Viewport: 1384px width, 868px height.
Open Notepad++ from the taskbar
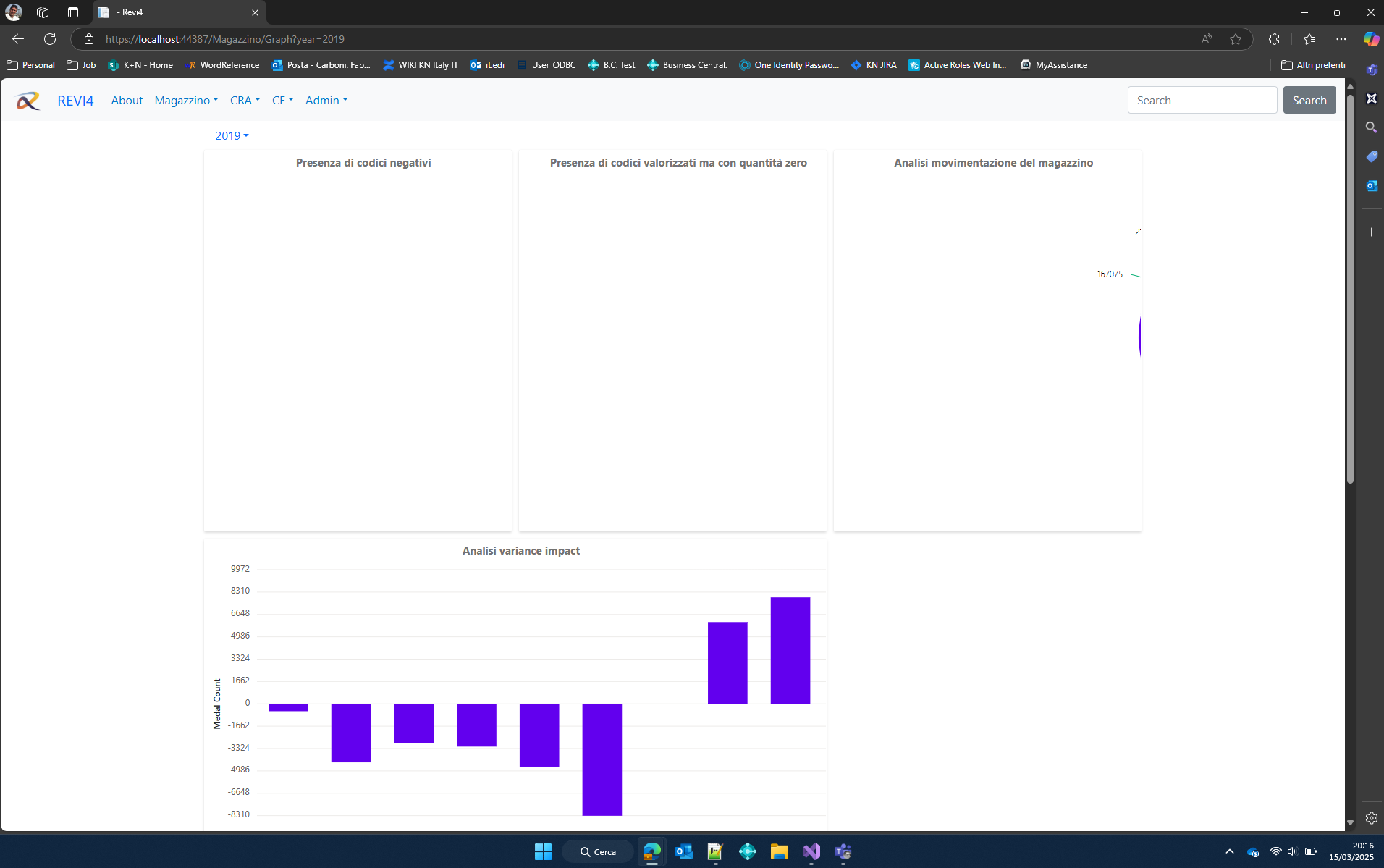point(716,851)
